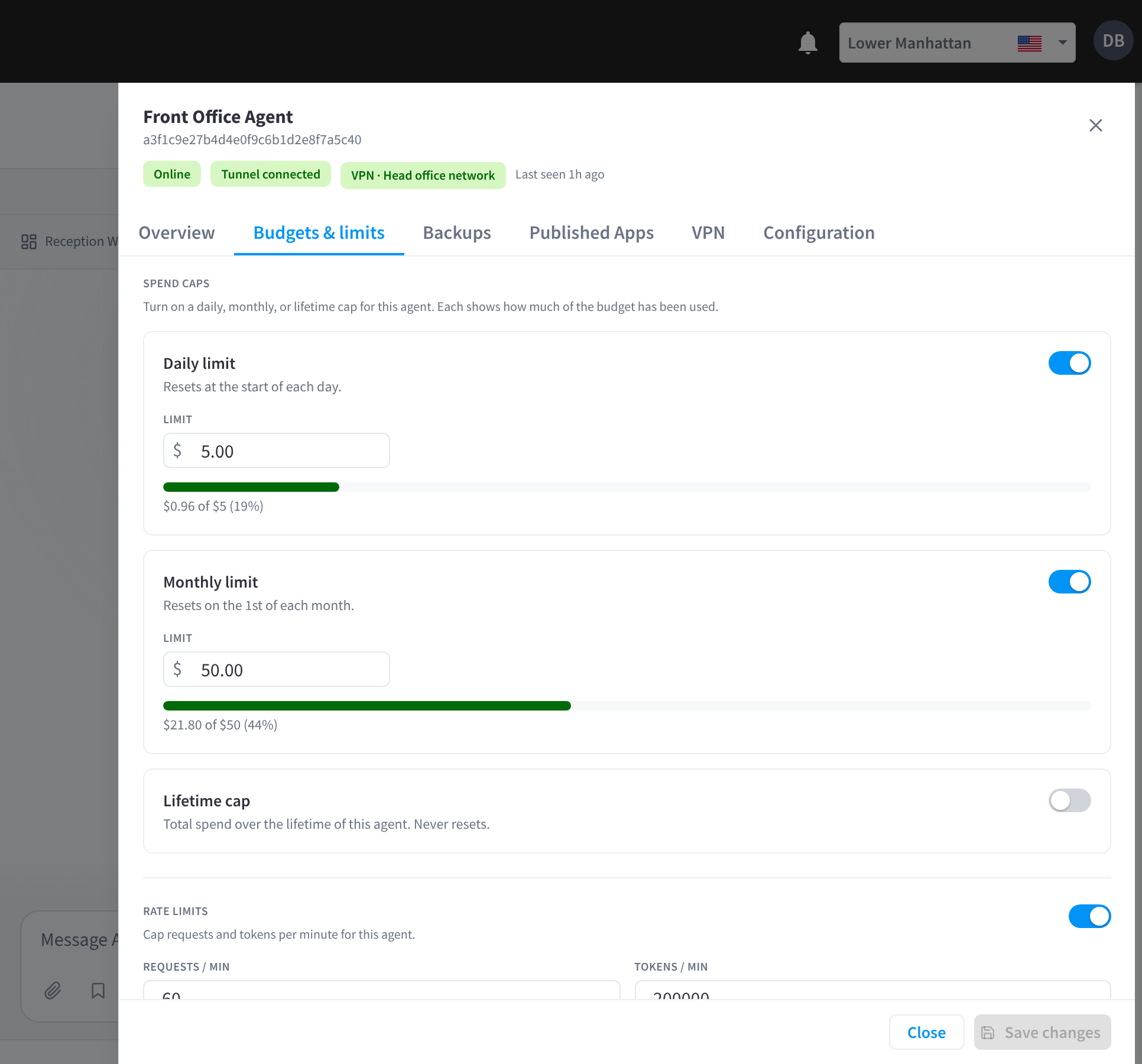
Task: Click the bookmark icon in message box
Action: [x=98, y=990]
